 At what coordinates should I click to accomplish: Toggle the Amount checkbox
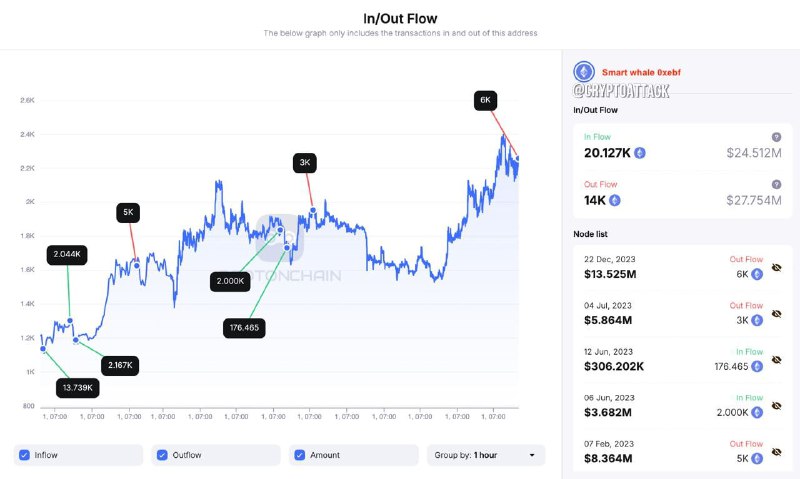click(299, 455)
